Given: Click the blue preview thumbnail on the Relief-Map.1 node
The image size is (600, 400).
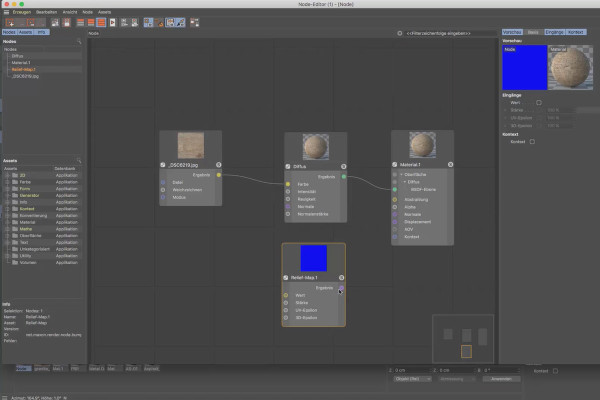Looking at the screenshot, I should tap(313, 258).
